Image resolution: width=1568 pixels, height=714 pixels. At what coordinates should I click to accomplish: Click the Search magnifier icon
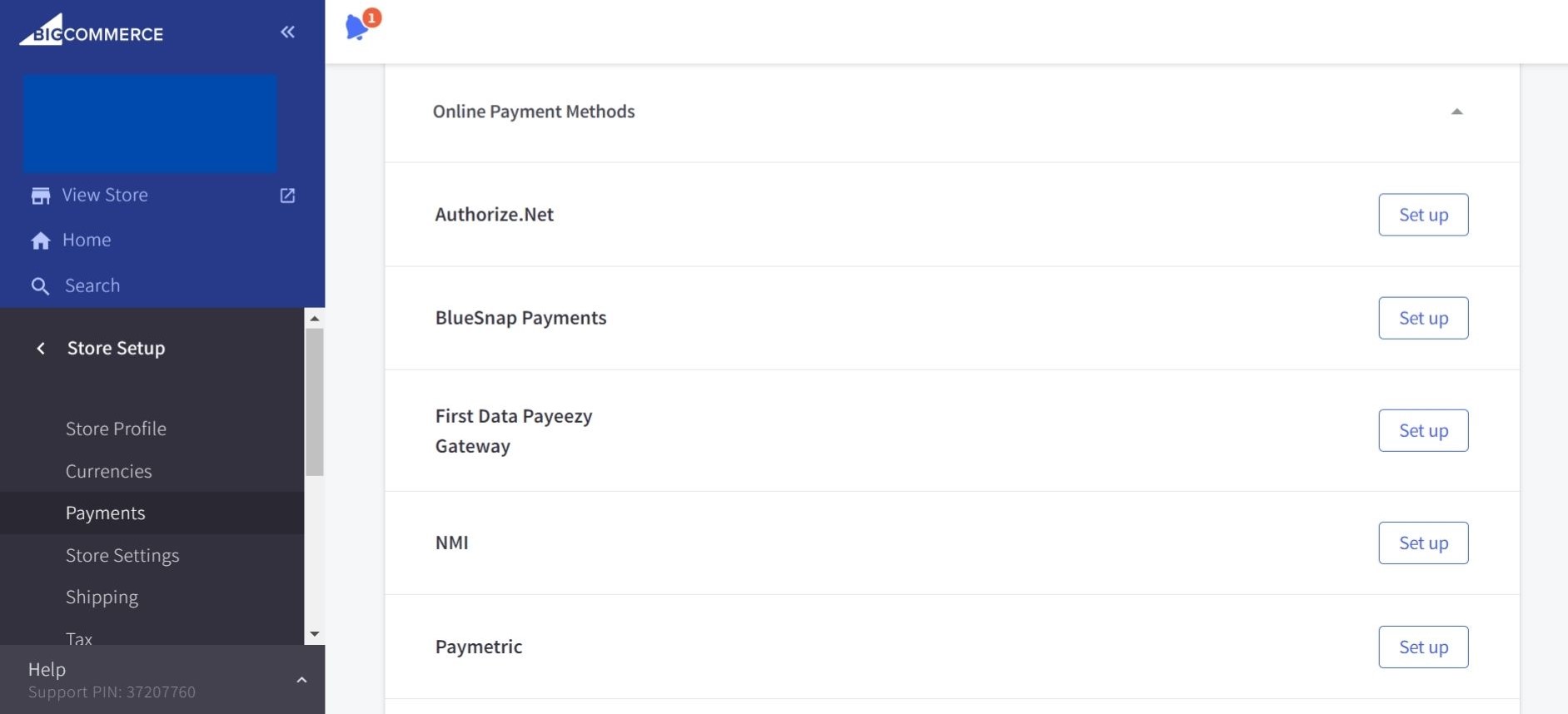click(40, 286)
